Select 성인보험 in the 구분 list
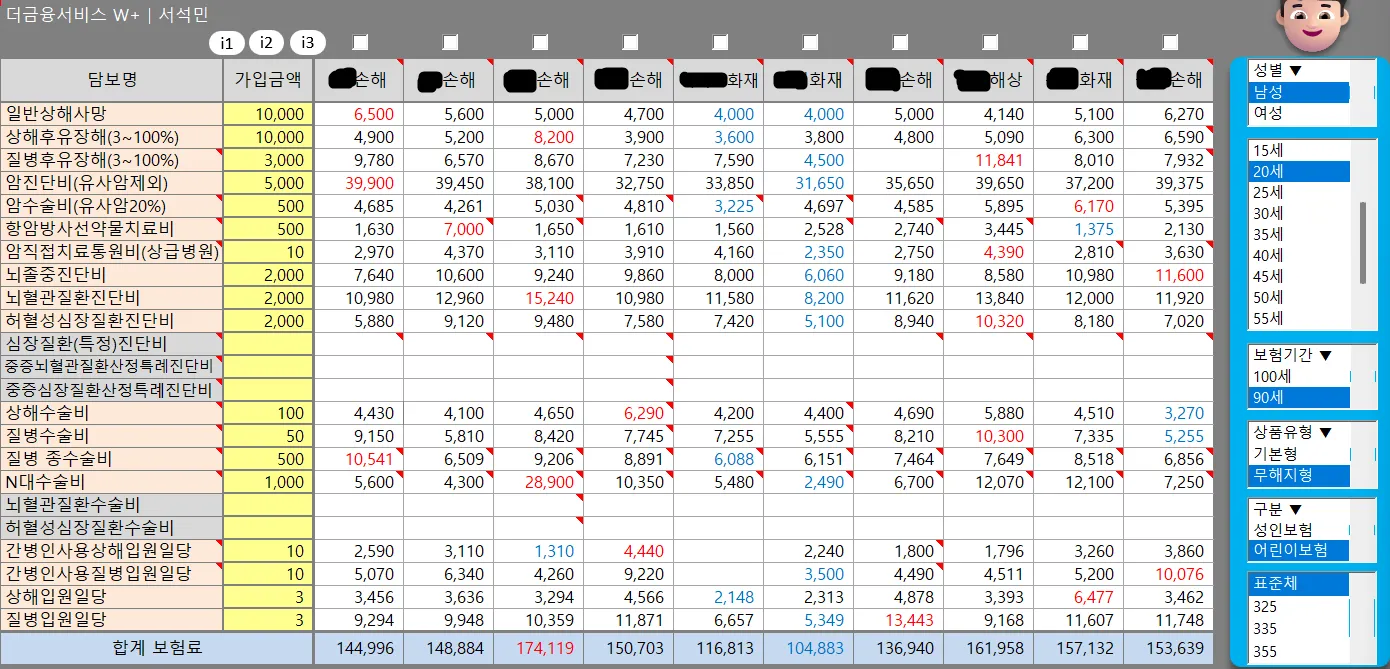Viewport: 1390px width, 669px height. click(x=1298, y=530)
